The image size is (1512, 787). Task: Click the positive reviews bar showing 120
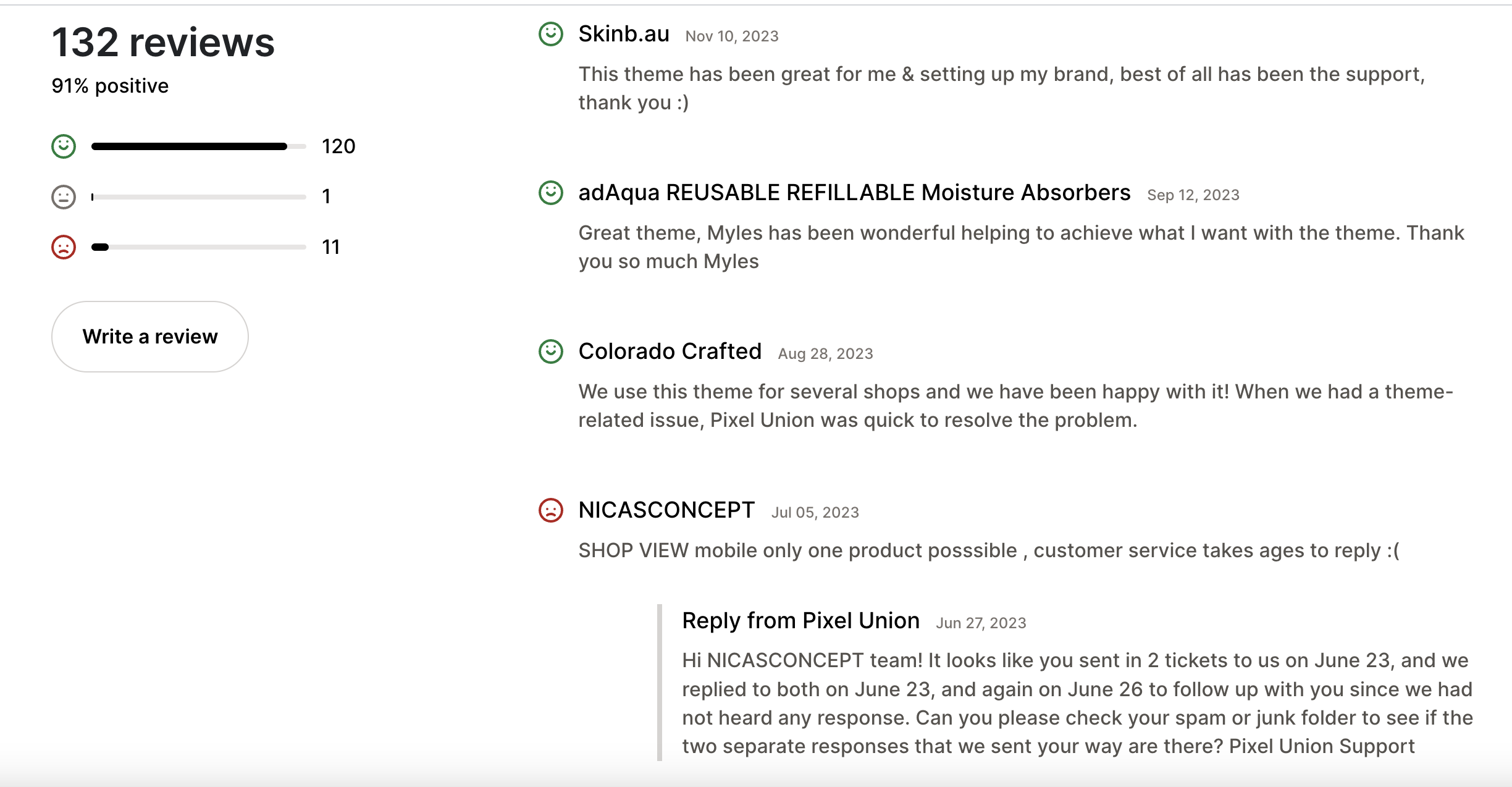198,146
